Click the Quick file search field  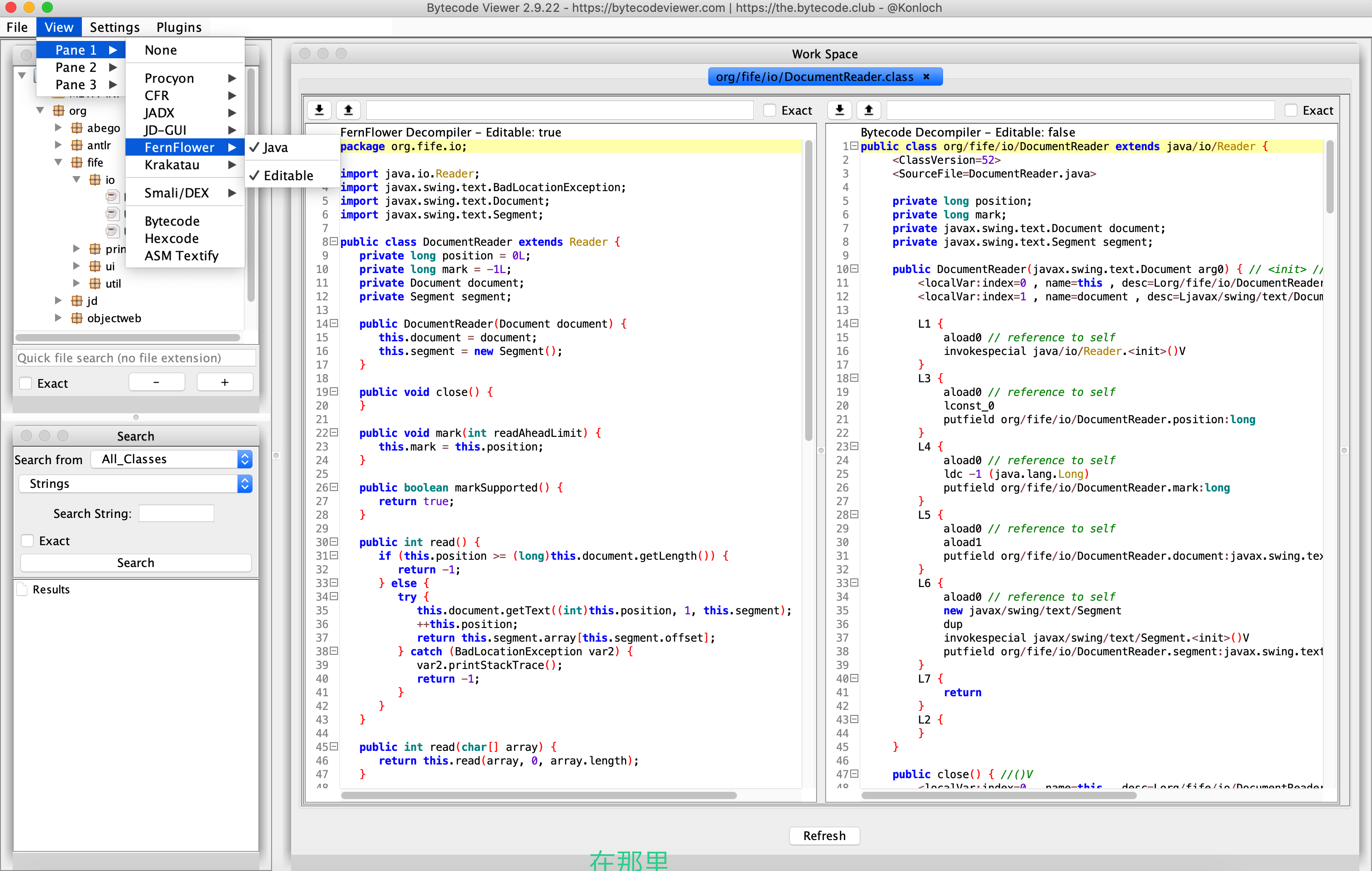(136, 358)
